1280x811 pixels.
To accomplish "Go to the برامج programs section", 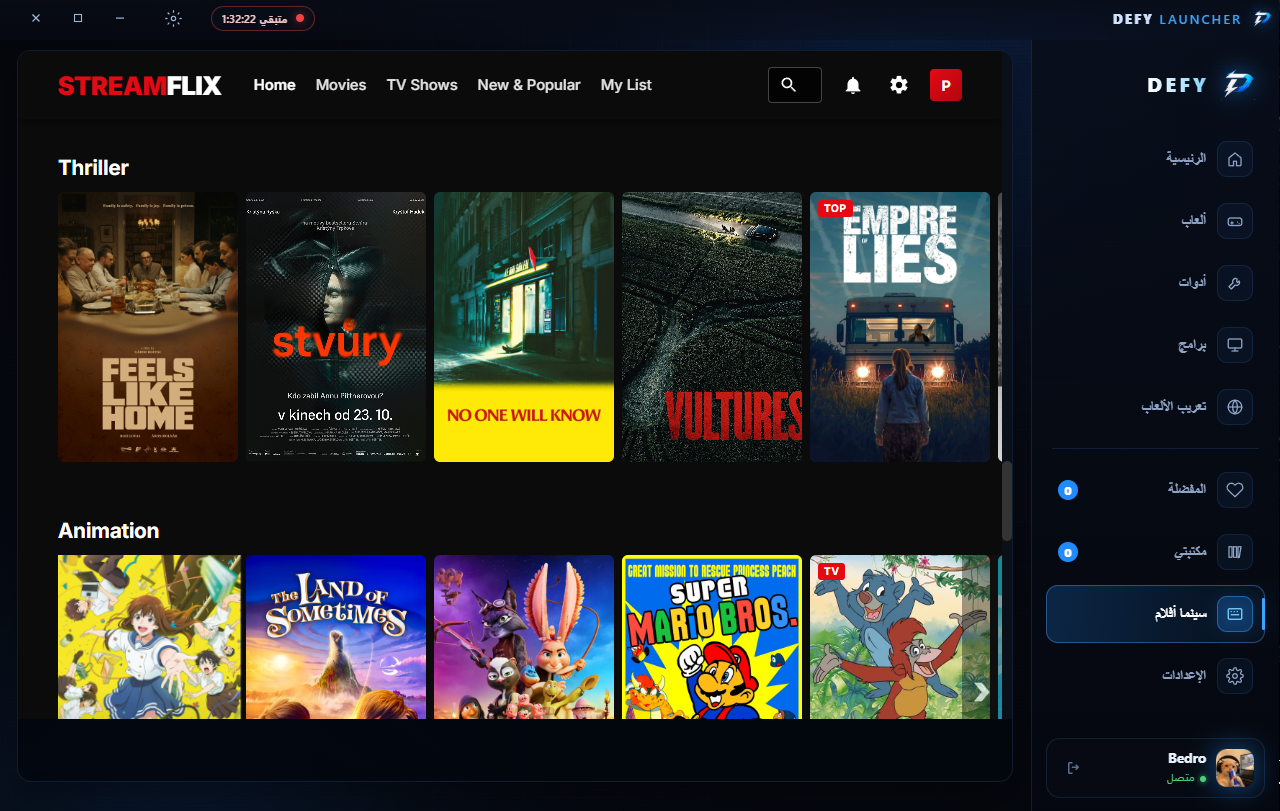I will [1155, 345].
